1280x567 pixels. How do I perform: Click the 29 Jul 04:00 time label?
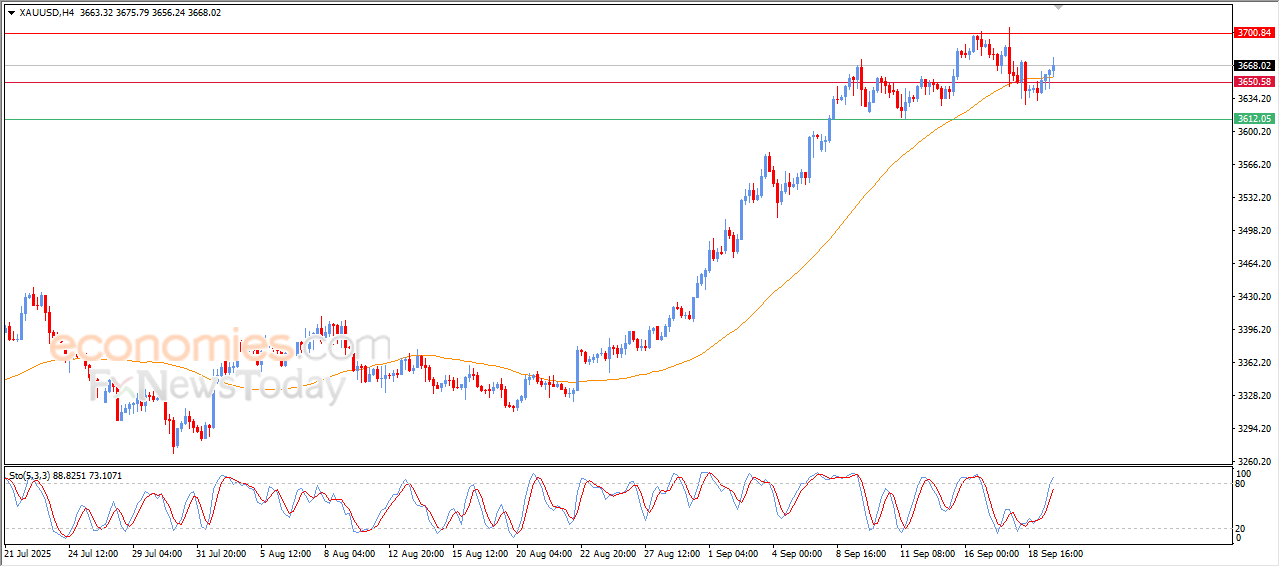(x=155, y=553)
